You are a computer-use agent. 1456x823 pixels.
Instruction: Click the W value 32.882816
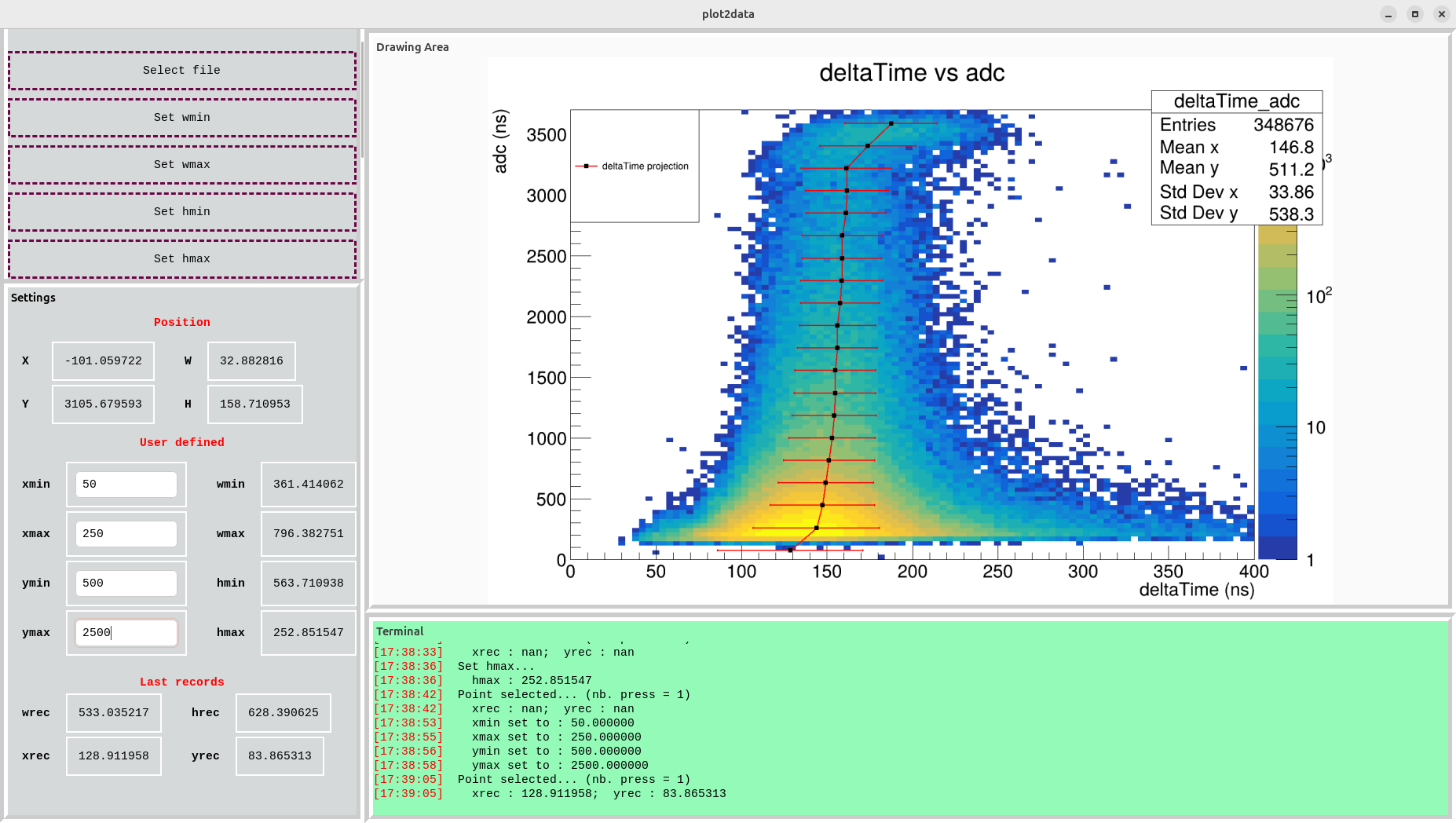[251, 361]
